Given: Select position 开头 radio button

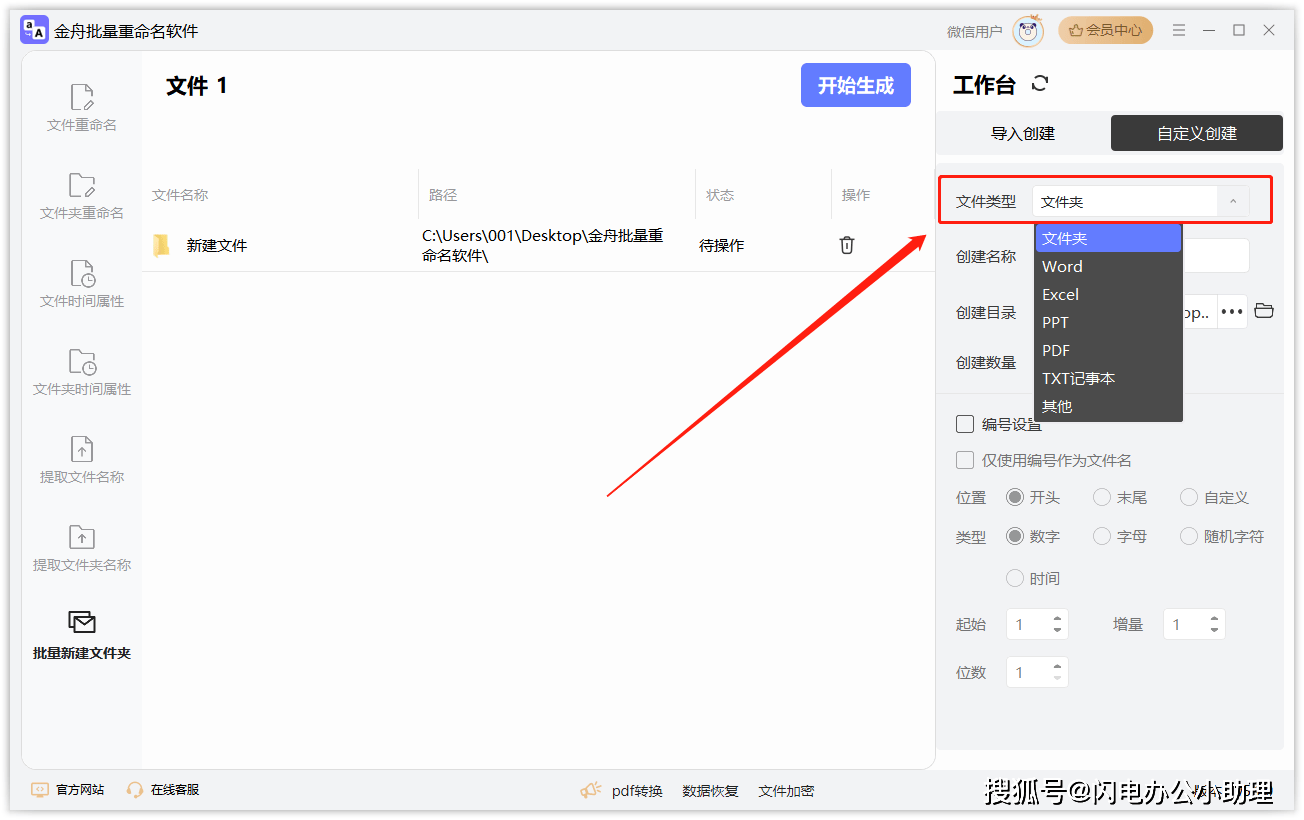Looking at the screenshot, I should point(1015,497).
